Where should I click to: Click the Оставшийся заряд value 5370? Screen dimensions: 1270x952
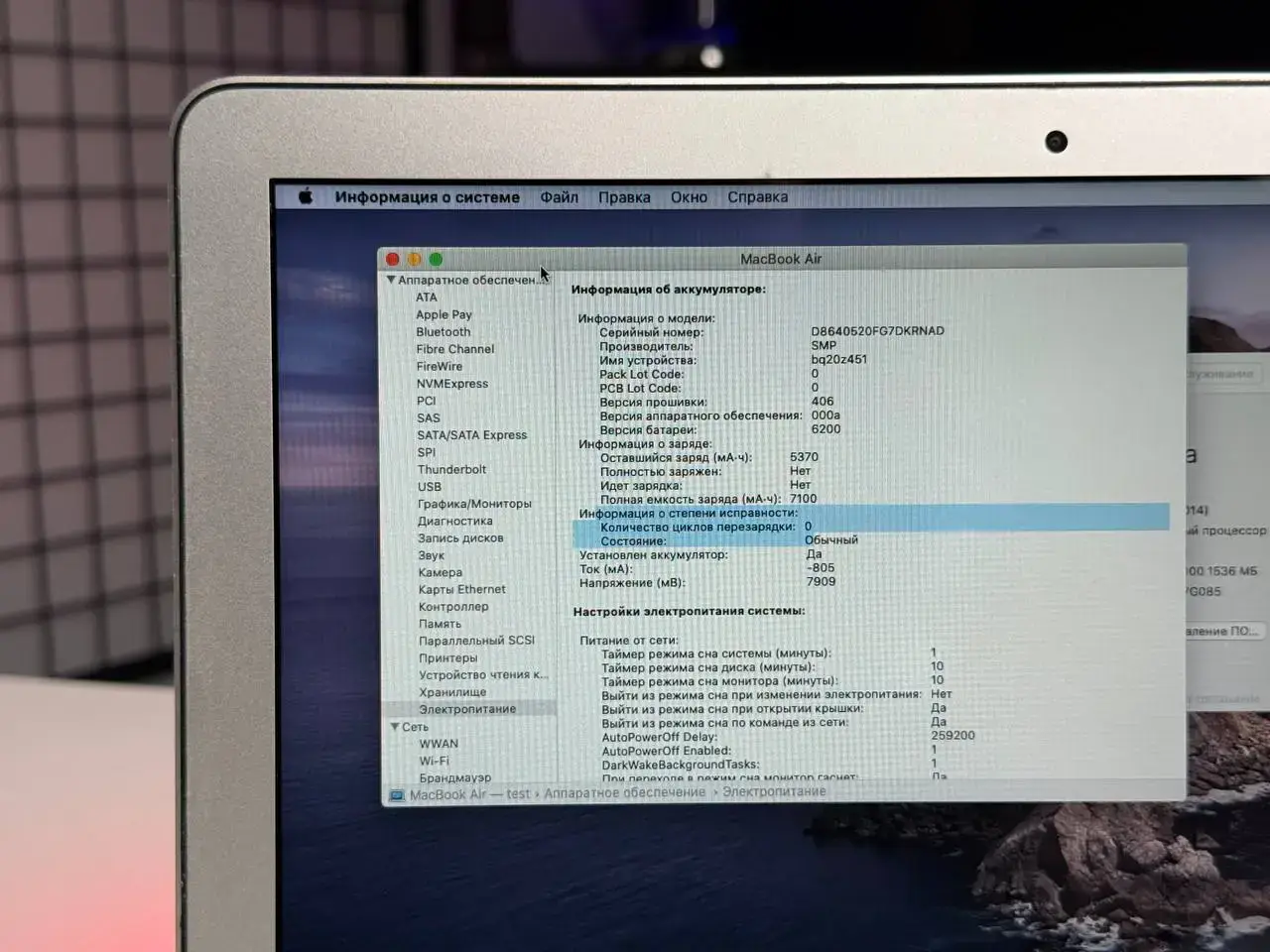(804, 457)
